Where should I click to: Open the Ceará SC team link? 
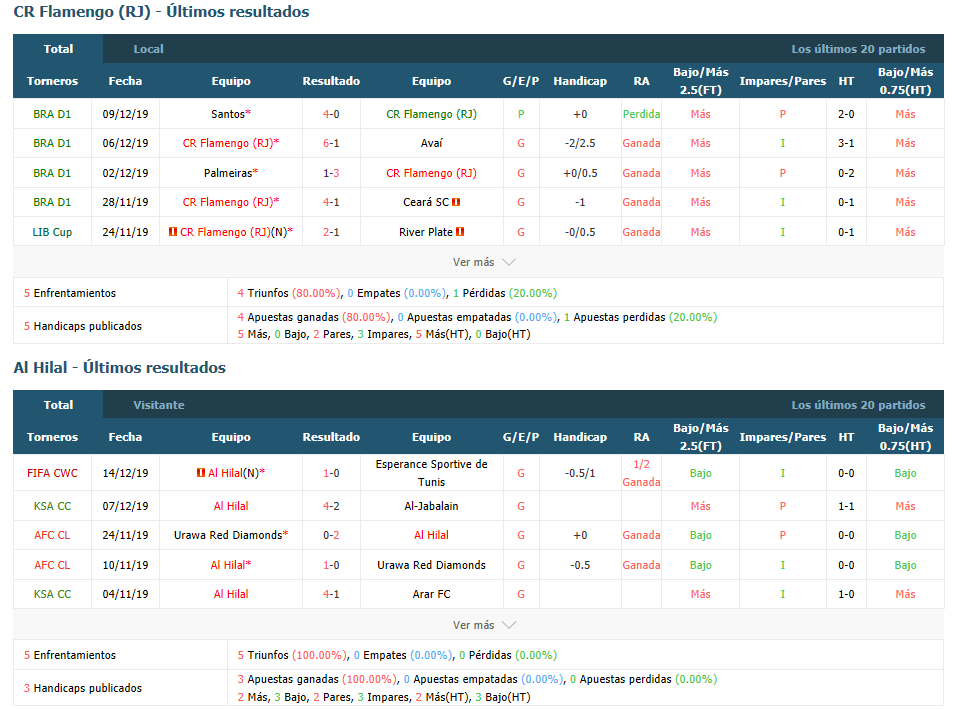pyautogui.click(x=426, y=203)
